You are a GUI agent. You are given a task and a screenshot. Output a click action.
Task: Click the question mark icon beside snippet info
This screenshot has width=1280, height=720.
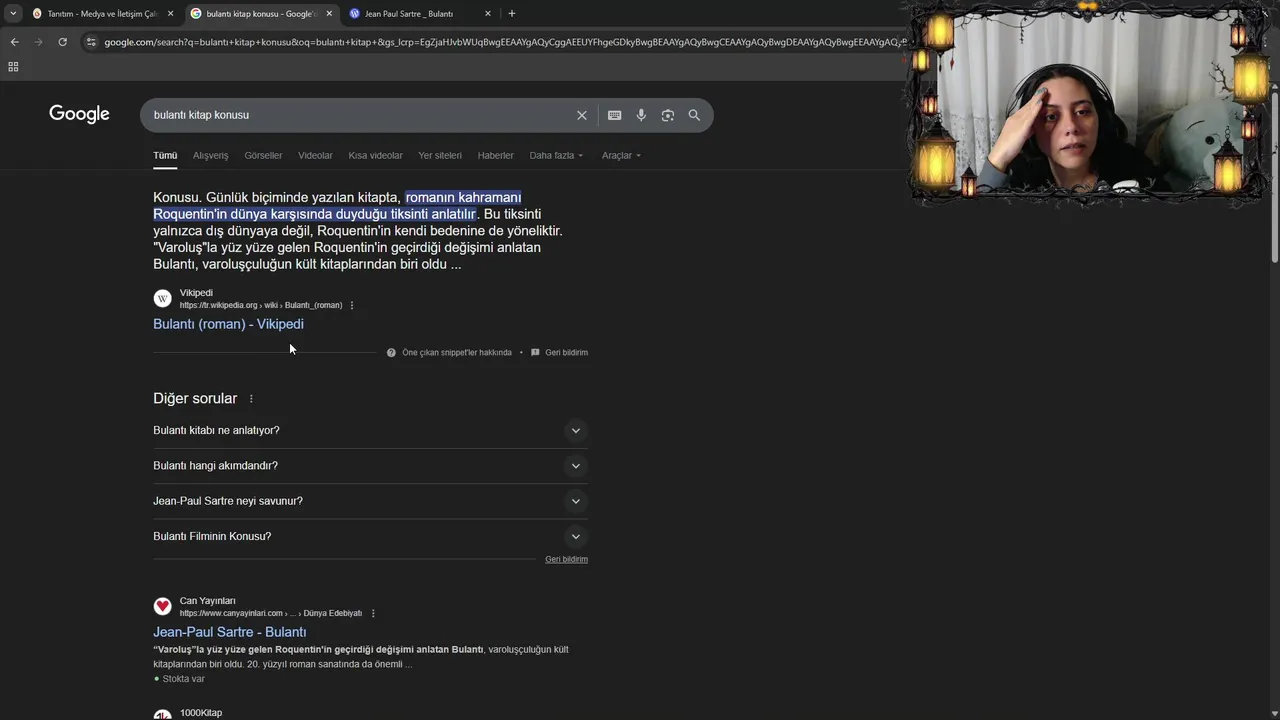click(x=392, y=353)
